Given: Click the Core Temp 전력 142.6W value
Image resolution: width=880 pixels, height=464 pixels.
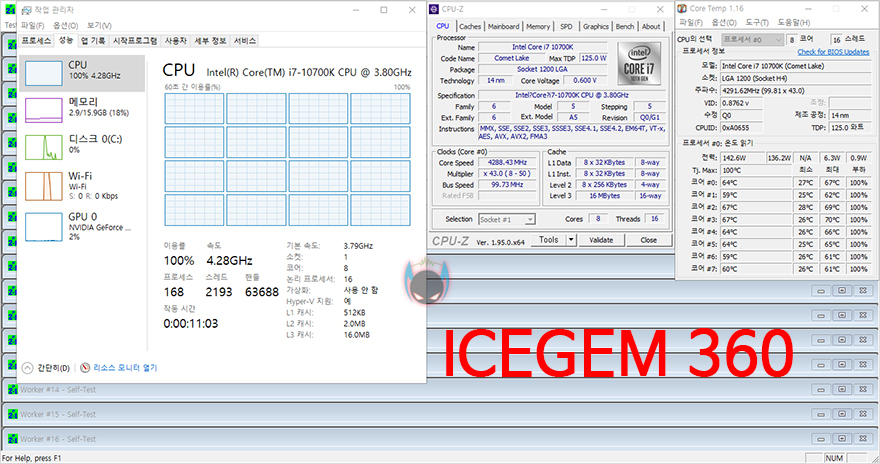Looking at the screenshot, I should (742, 158).
